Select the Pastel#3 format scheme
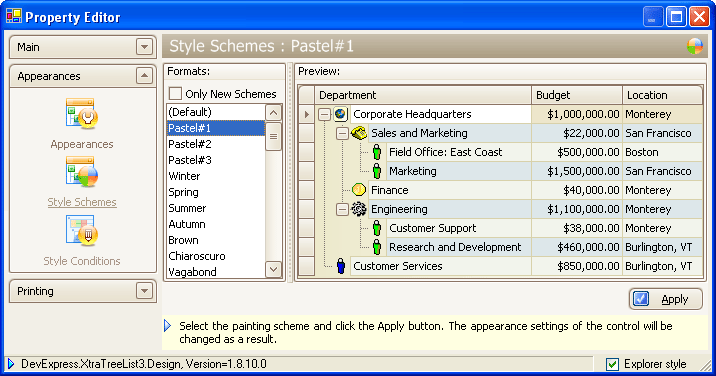This screenshot has height=376, width=716. click(216, 160)
